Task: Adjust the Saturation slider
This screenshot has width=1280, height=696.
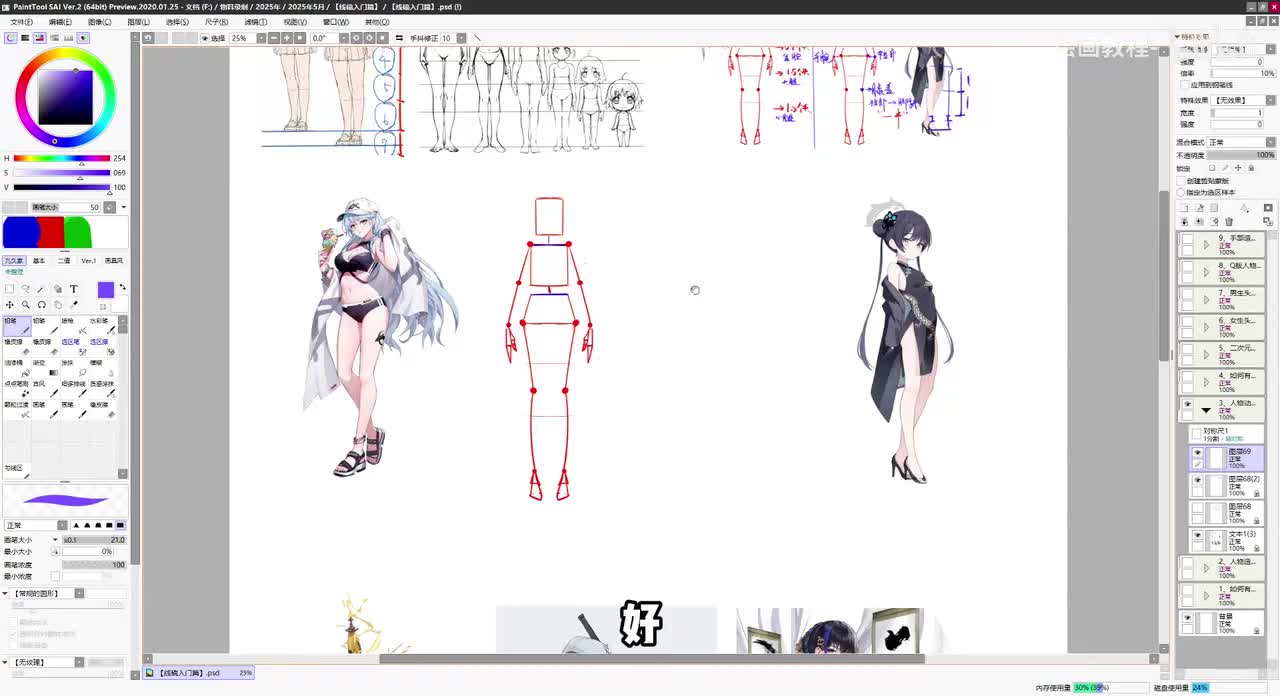Action: (x=61, y=173)
